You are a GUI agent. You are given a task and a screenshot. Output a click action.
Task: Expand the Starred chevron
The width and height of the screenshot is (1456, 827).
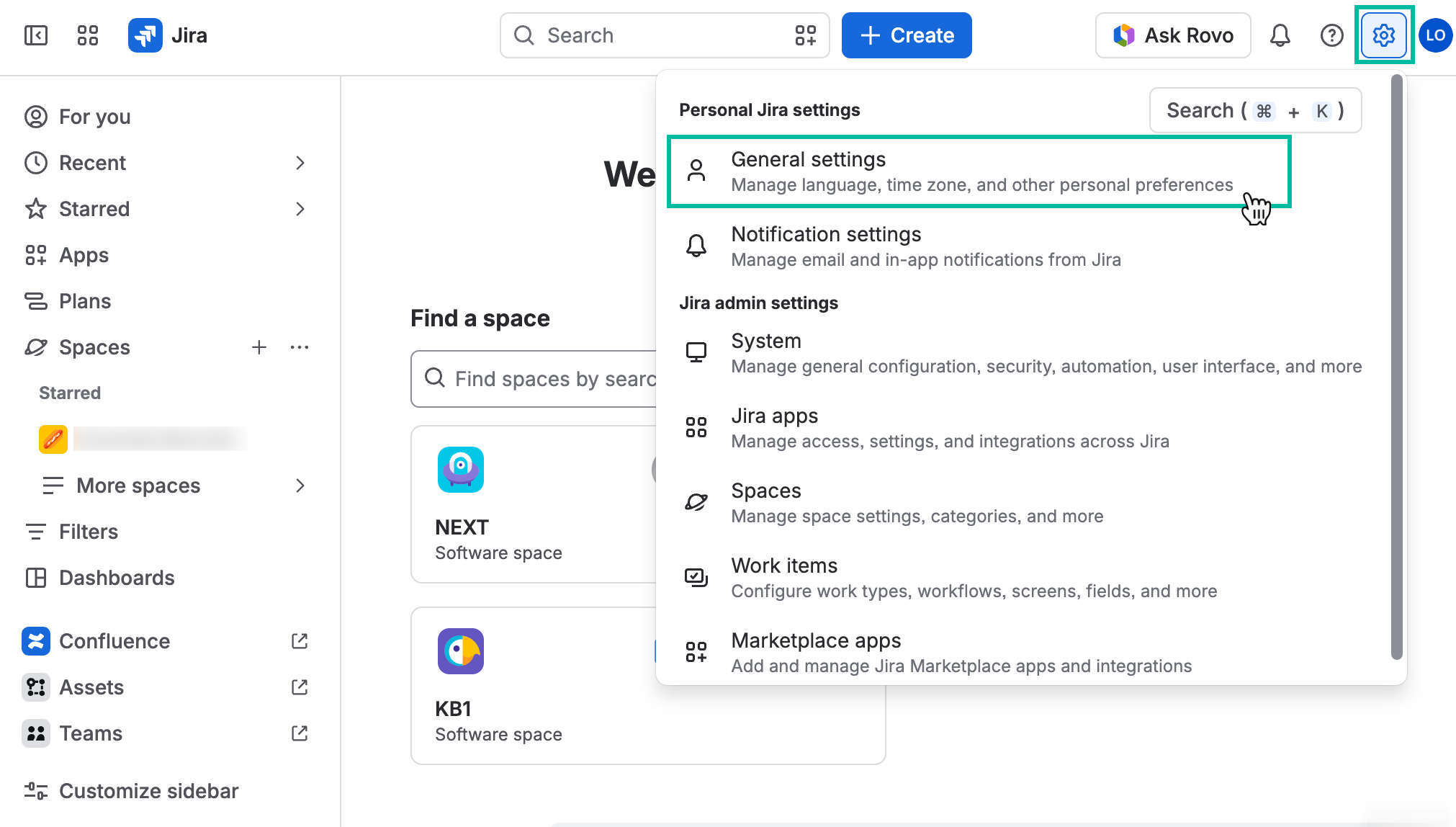[x=300, y=209]
